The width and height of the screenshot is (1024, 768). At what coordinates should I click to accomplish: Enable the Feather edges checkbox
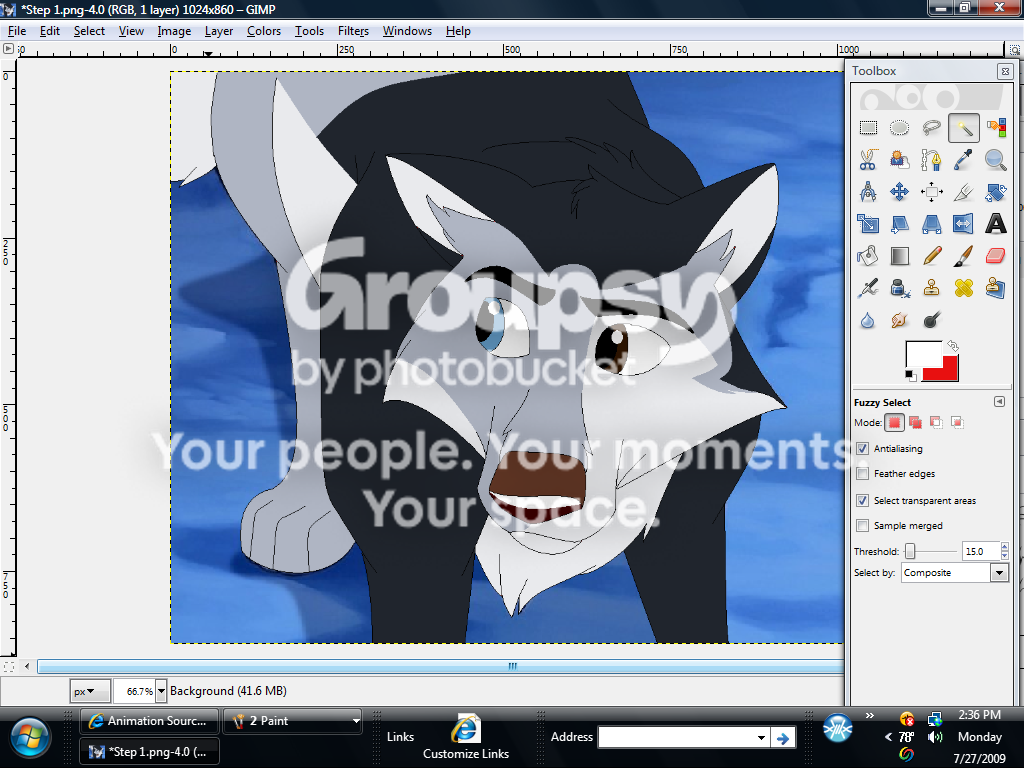coord(863,473)
